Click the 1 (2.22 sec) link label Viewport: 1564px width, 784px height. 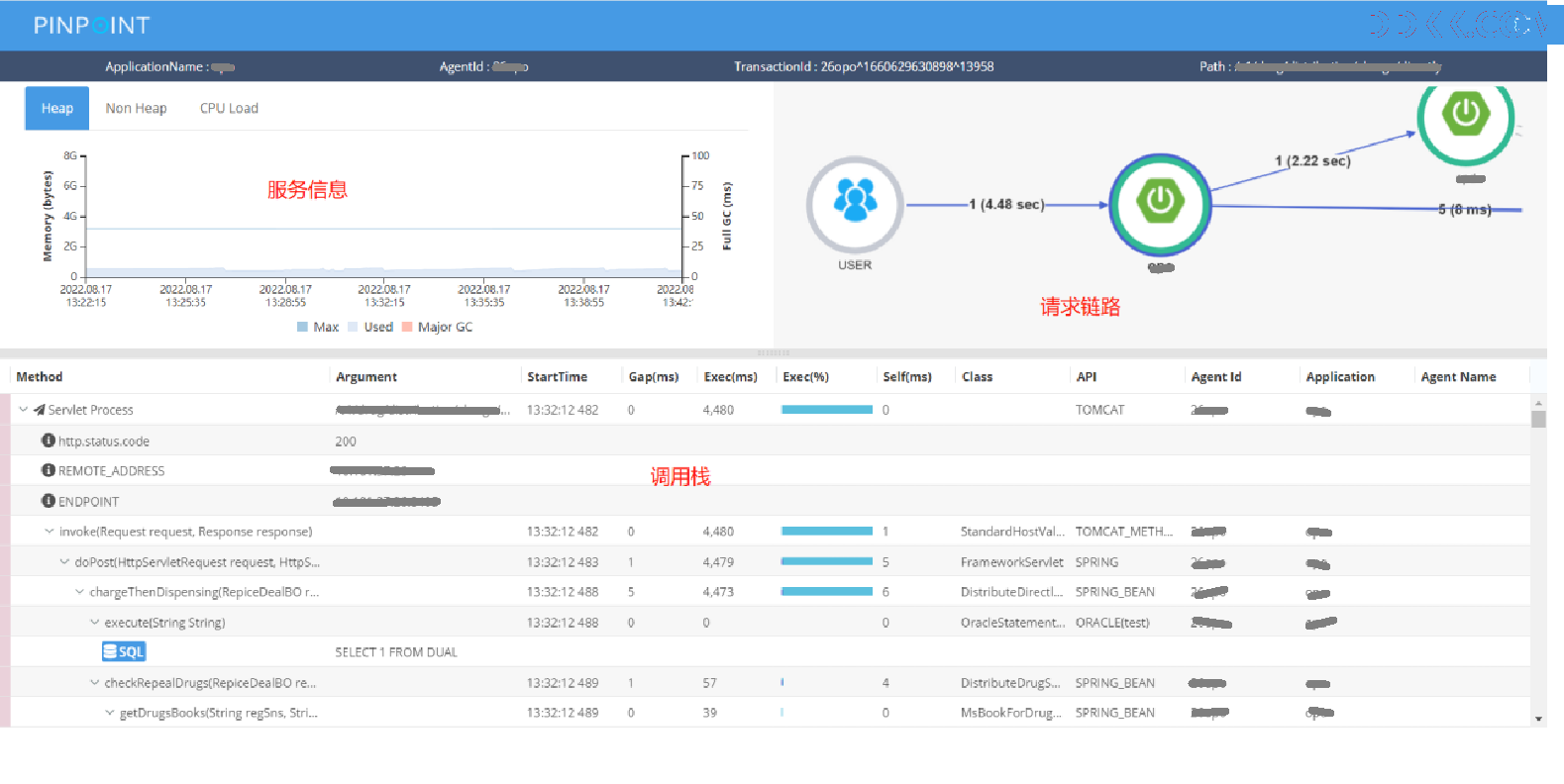1312,160
